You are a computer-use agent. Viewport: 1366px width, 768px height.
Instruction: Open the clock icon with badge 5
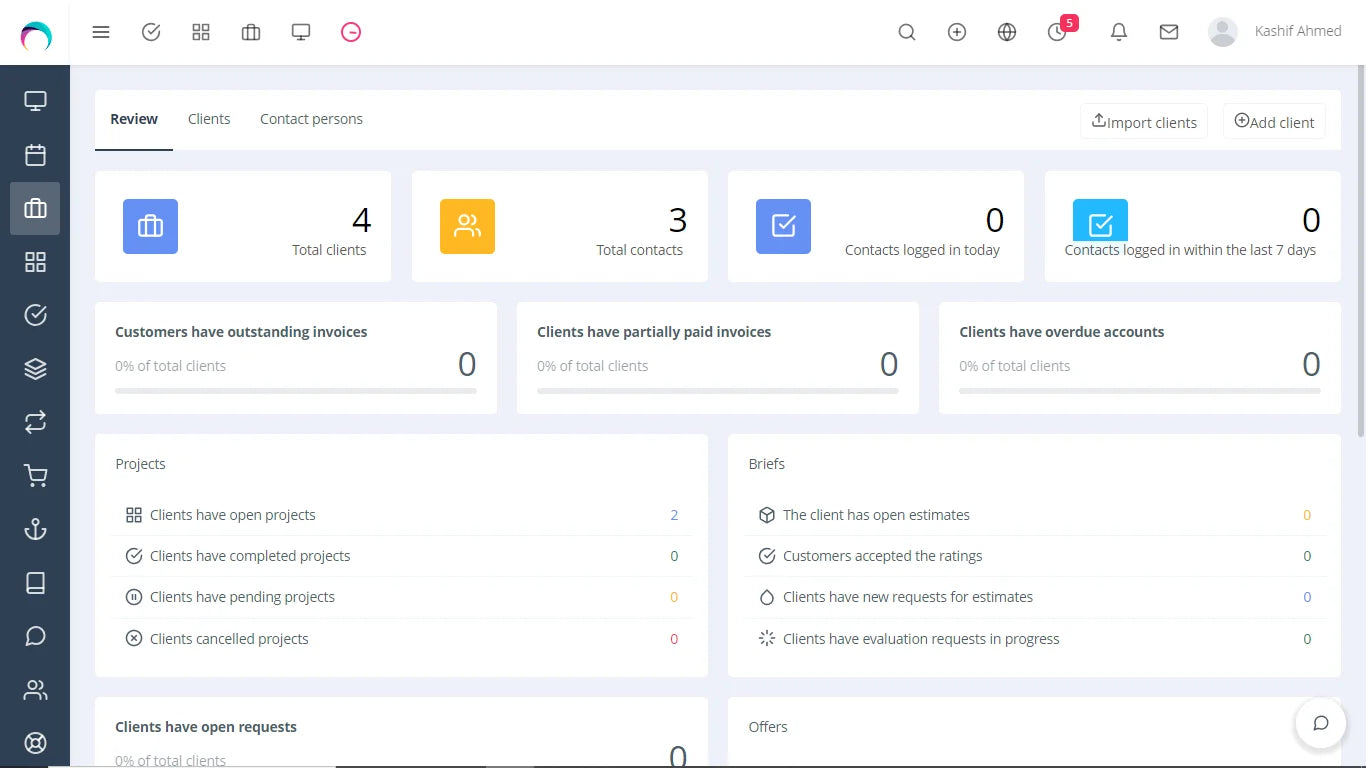1058,32
